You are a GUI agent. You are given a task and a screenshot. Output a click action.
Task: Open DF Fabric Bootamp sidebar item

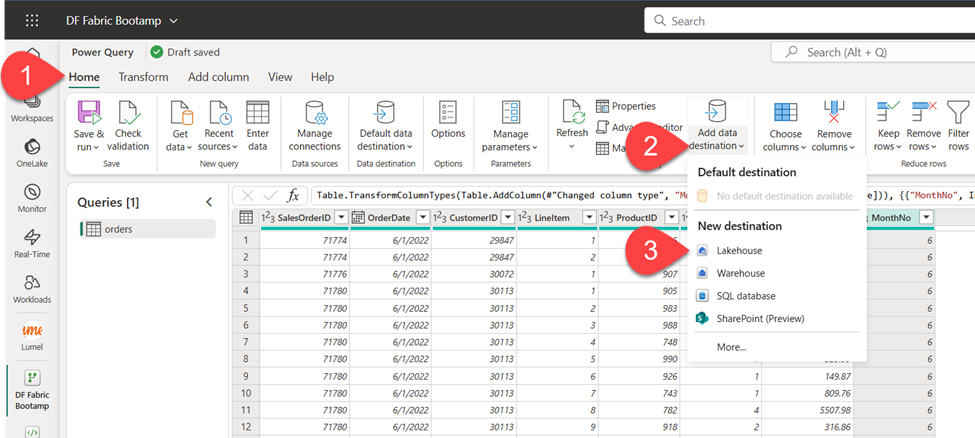(32, 389)
